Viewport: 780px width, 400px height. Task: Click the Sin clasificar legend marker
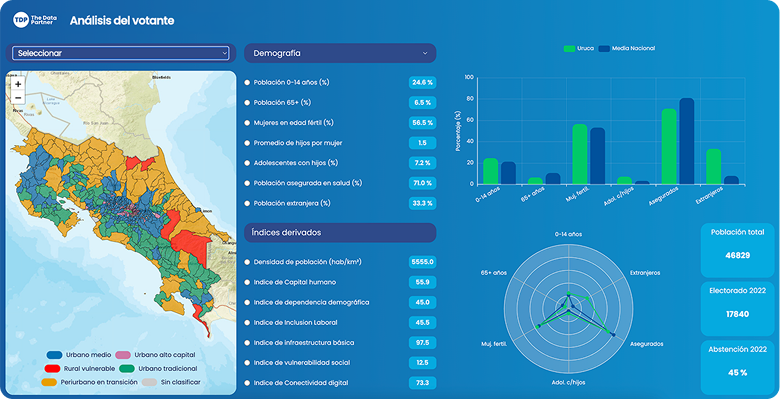pyautogui.click(x=124, y=382)
